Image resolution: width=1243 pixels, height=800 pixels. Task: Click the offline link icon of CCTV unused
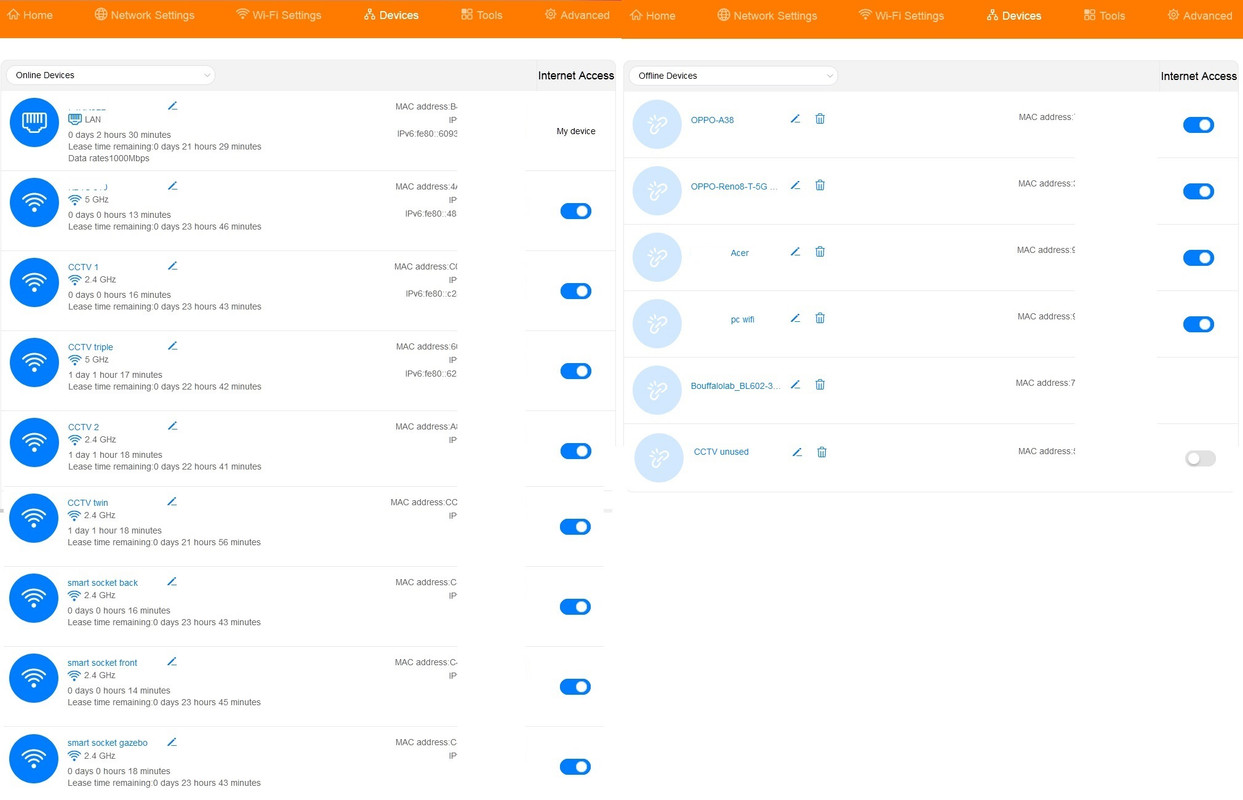(659, 457)
